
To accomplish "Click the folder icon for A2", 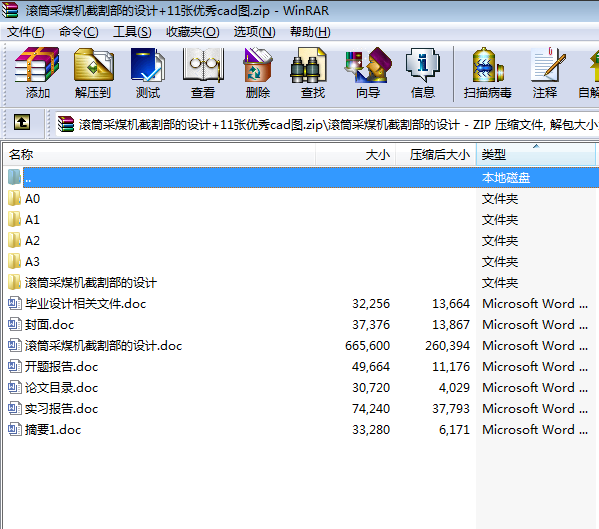I will [x=15, y=240].
